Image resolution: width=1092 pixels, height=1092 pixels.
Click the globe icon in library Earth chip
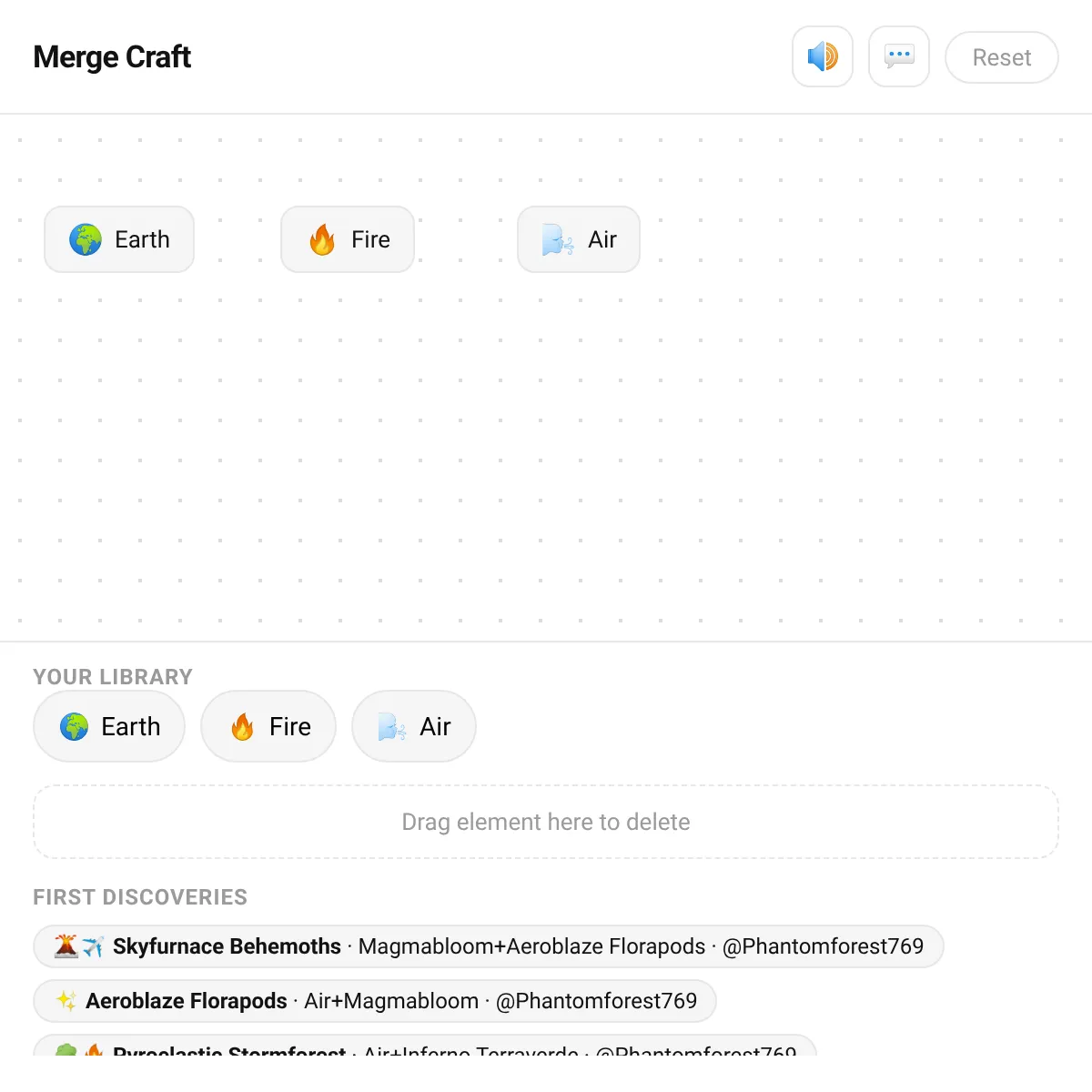75,726
